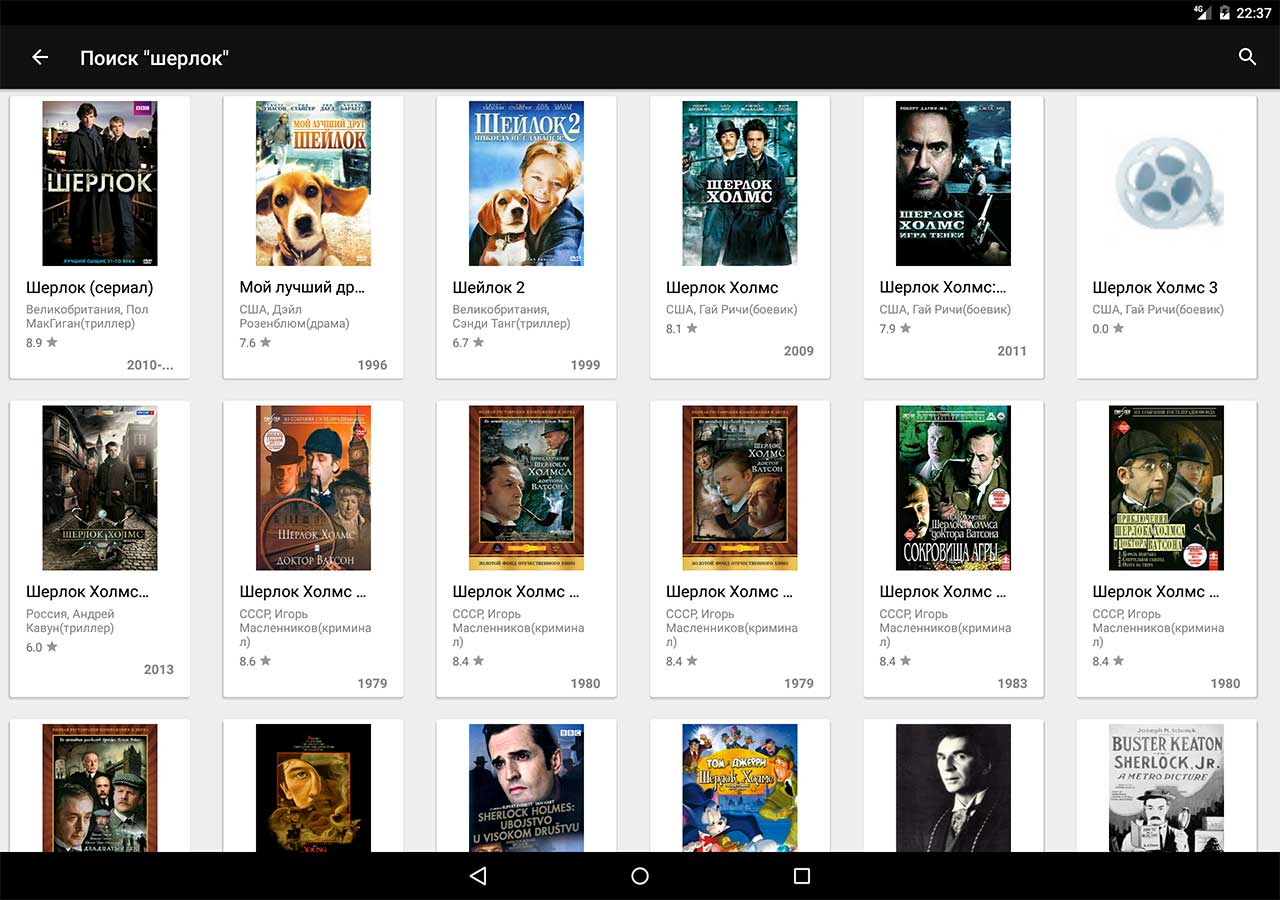Screen dimensions: 1280x900
Task: Tap the year 1999
Action: [585, 365]
